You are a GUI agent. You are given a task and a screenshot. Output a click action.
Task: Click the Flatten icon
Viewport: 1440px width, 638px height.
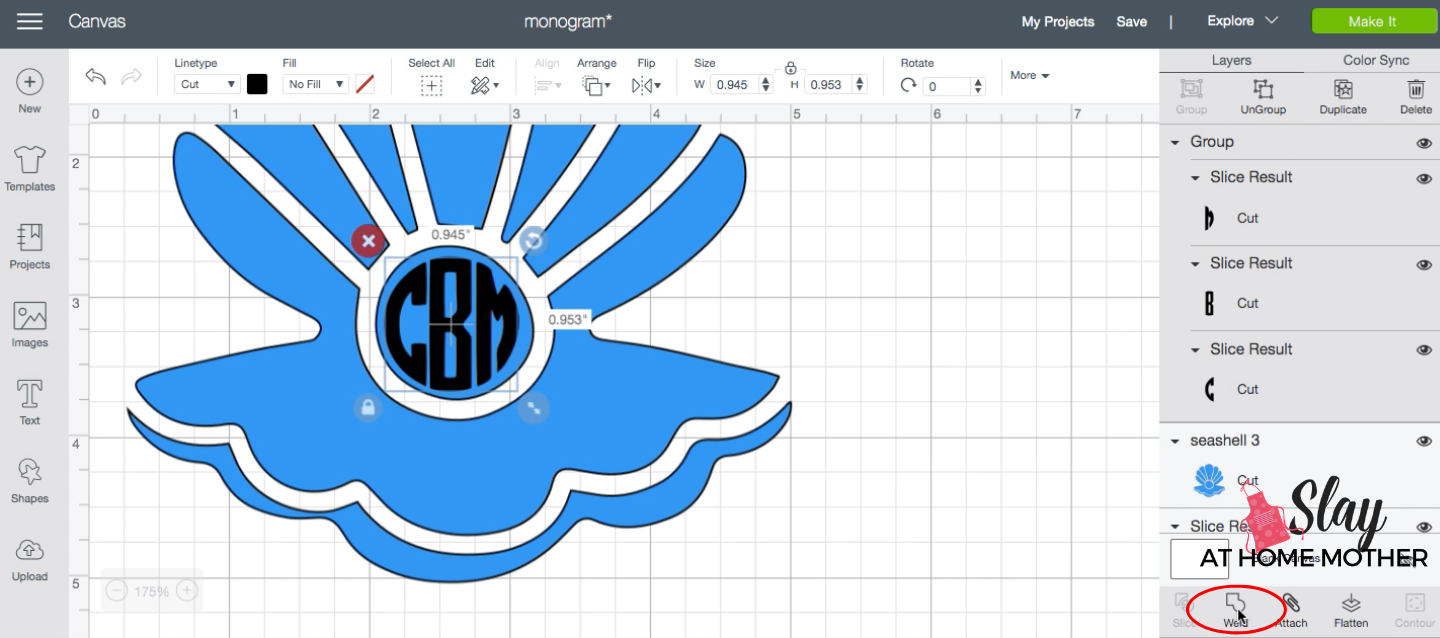pos(1351,610)
